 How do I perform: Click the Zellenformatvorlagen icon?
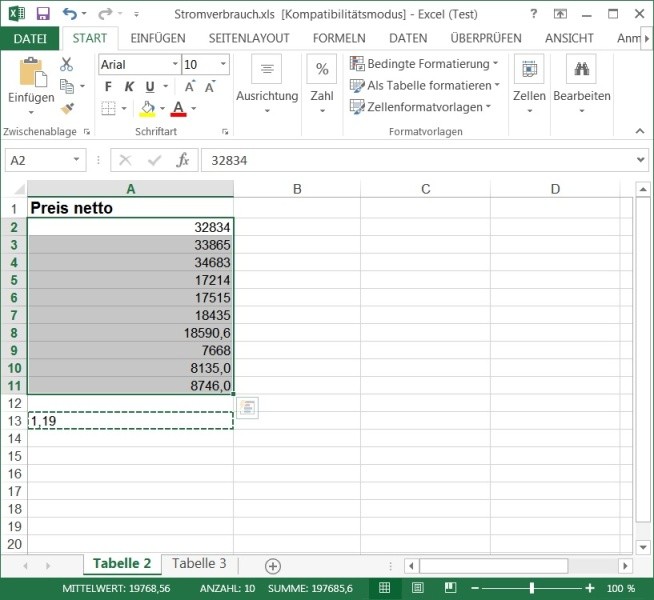pos(357,107)
